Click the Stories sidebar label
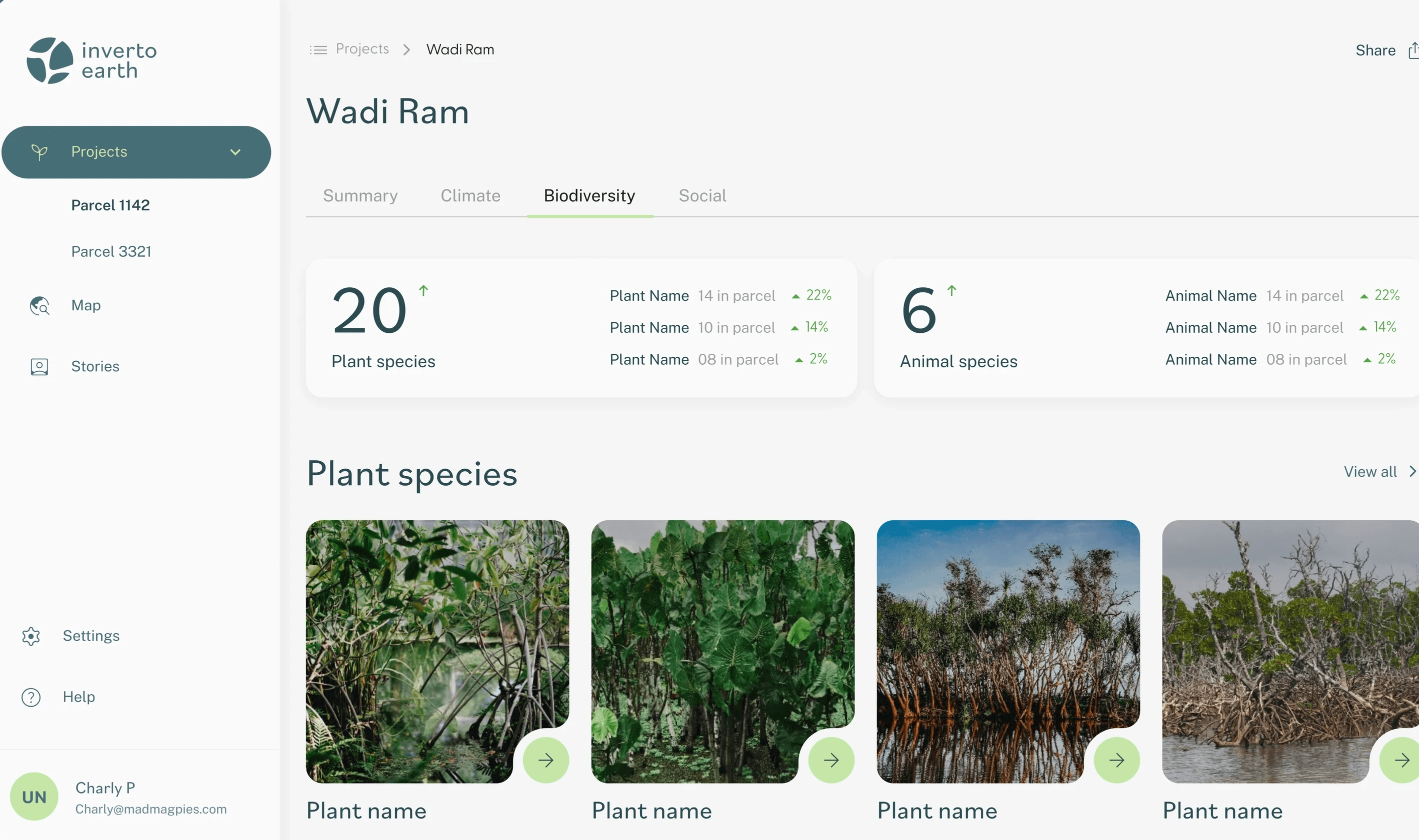Viewport: 1419px width, 840px height. coord(95,366)
